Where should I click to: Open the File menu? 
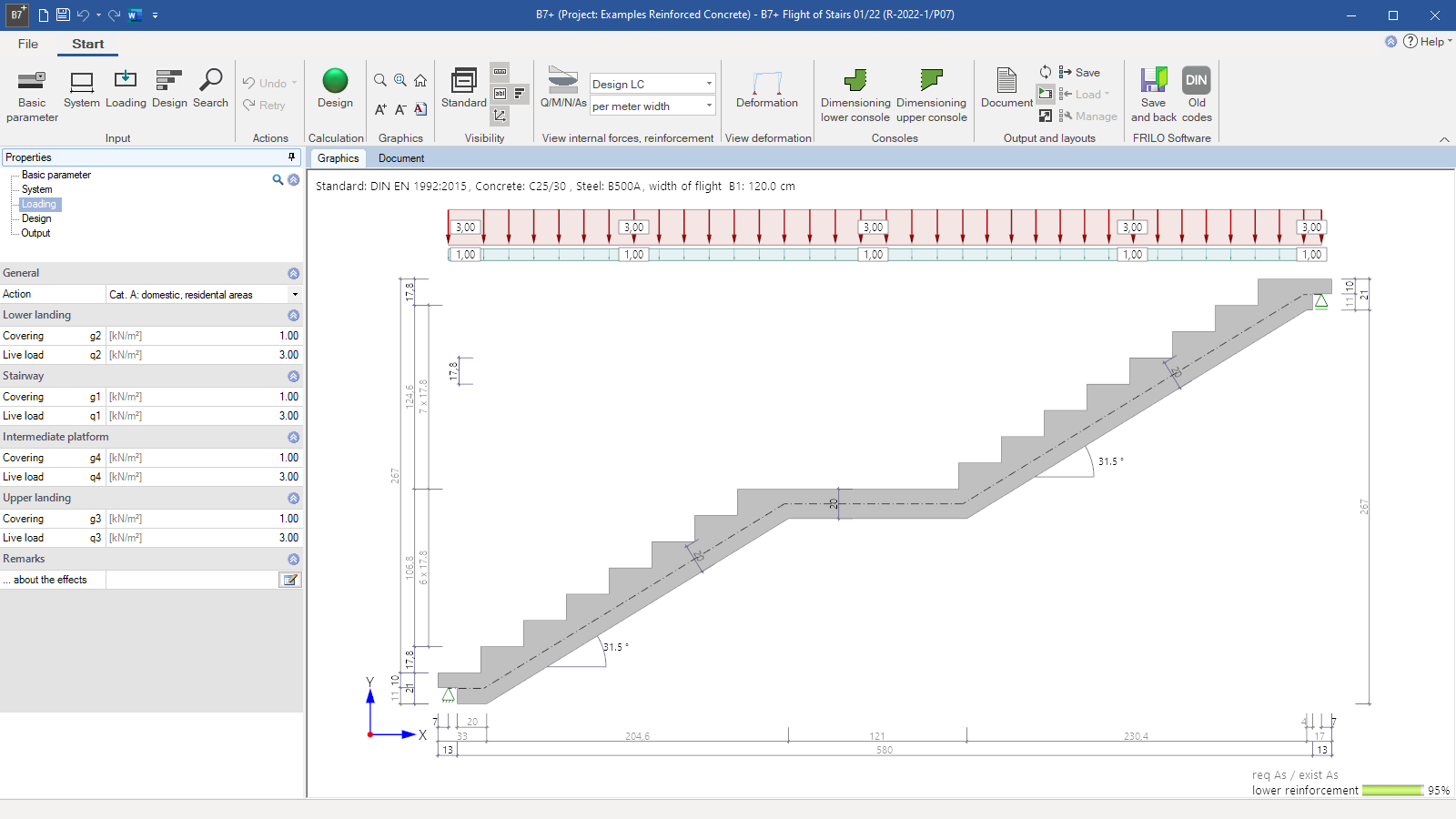[x=28, y=44]
